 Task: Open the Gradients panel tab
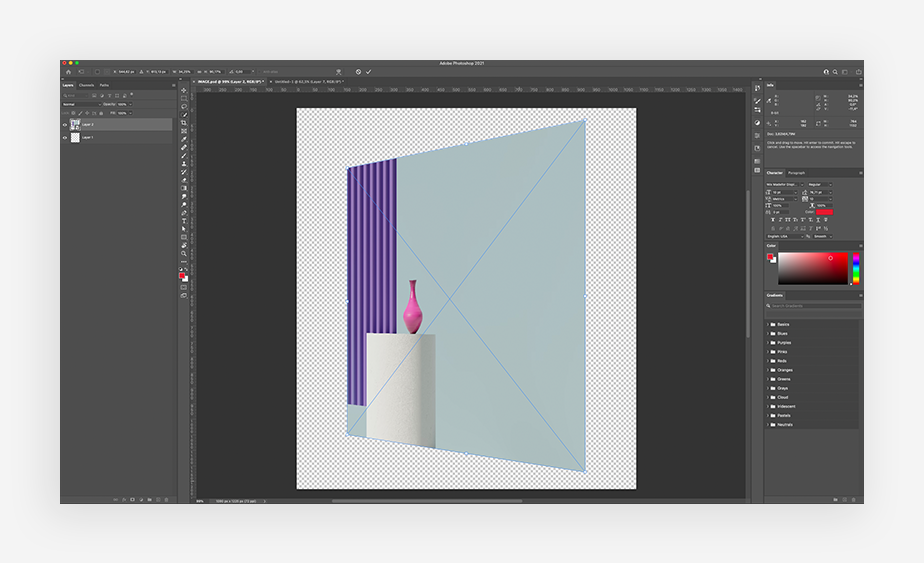click(x=775, y=295)
